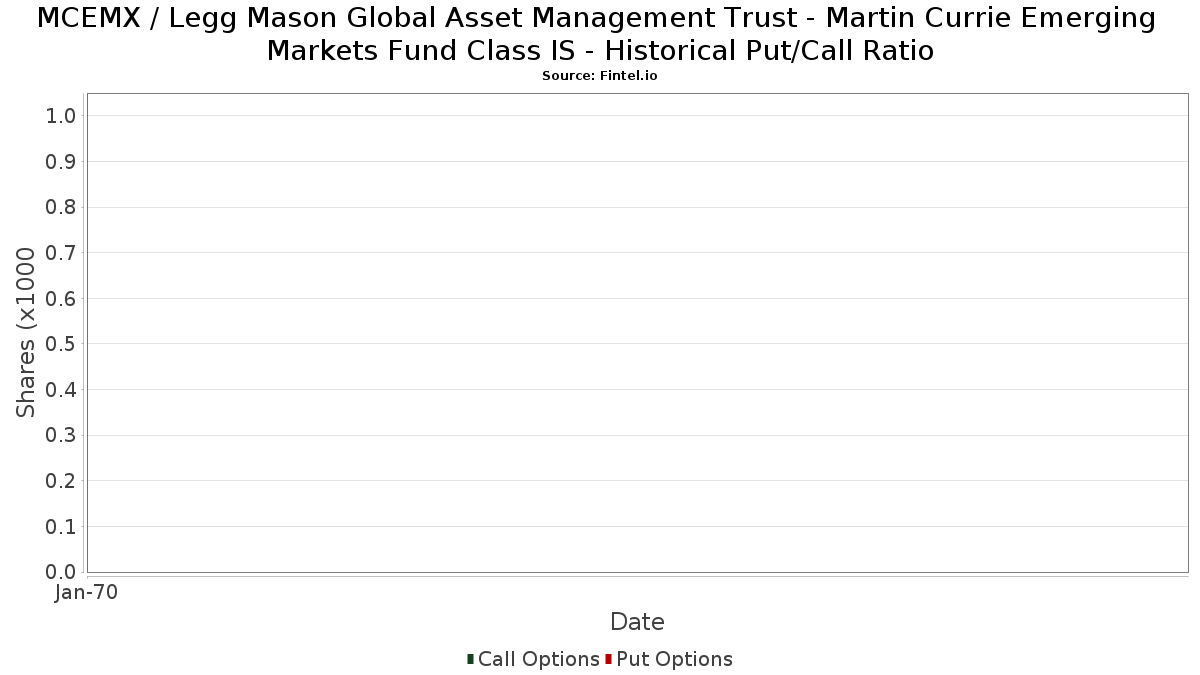Screen dimensions: 1200x675
Task: Click the 1.0 y-axis tick label
Action: coord(61,116)
